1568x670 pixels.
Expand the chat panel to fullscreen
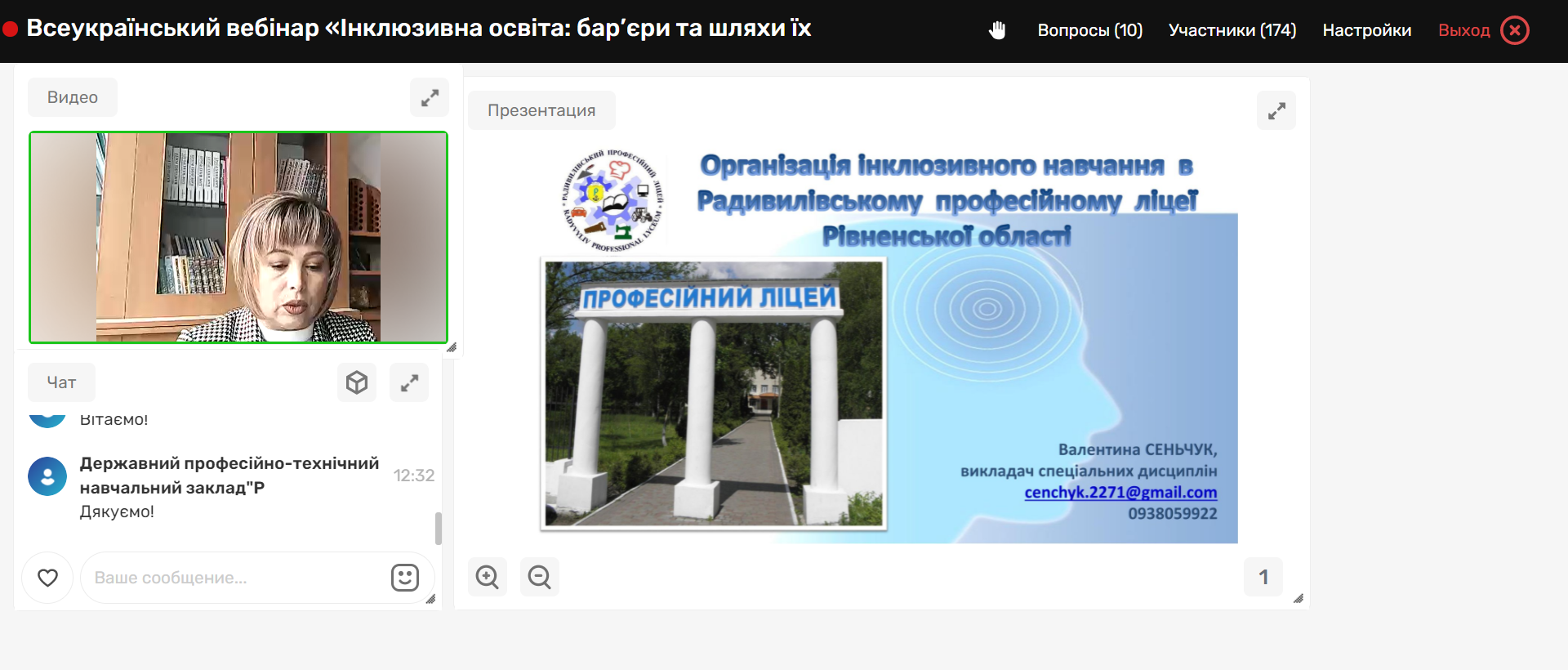tap(409, 382)
